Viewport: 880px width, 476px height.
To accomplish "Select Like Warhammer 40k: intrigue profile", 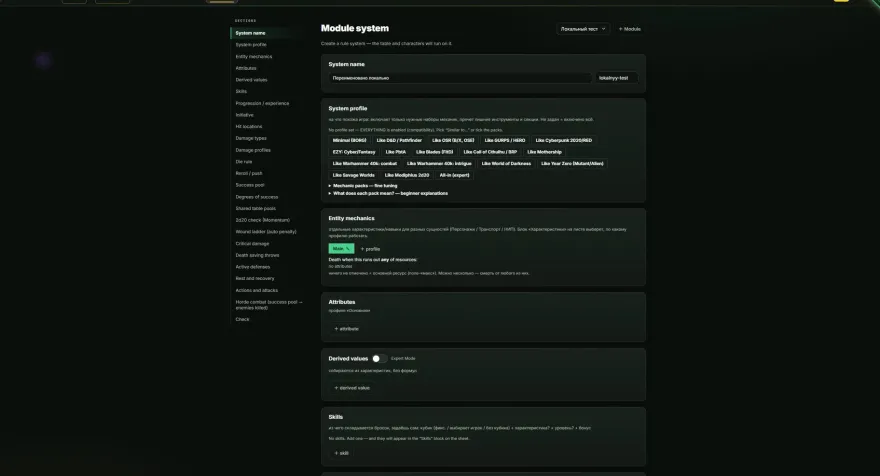I will 439,164.
